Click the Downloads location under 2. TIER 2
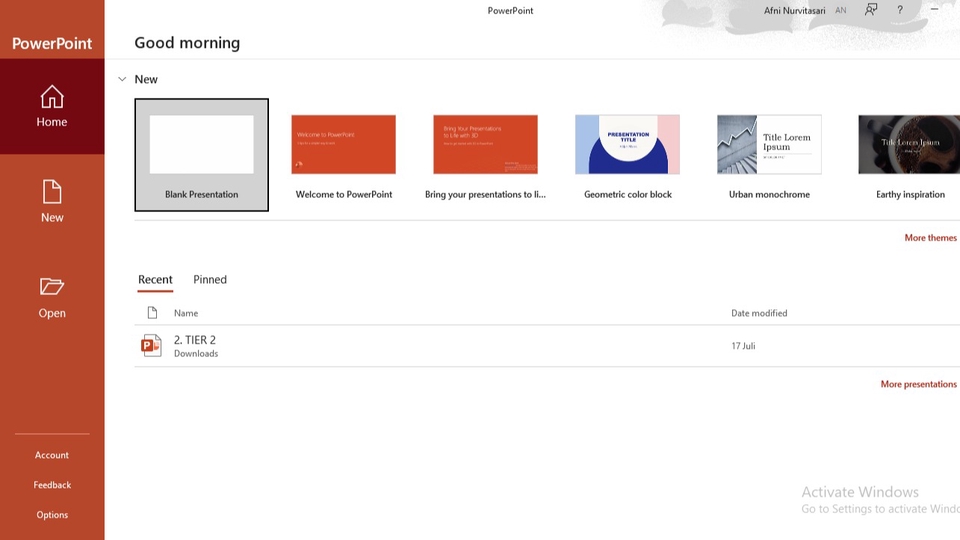The width and height of the screenshot is (960, 540). 196,353
